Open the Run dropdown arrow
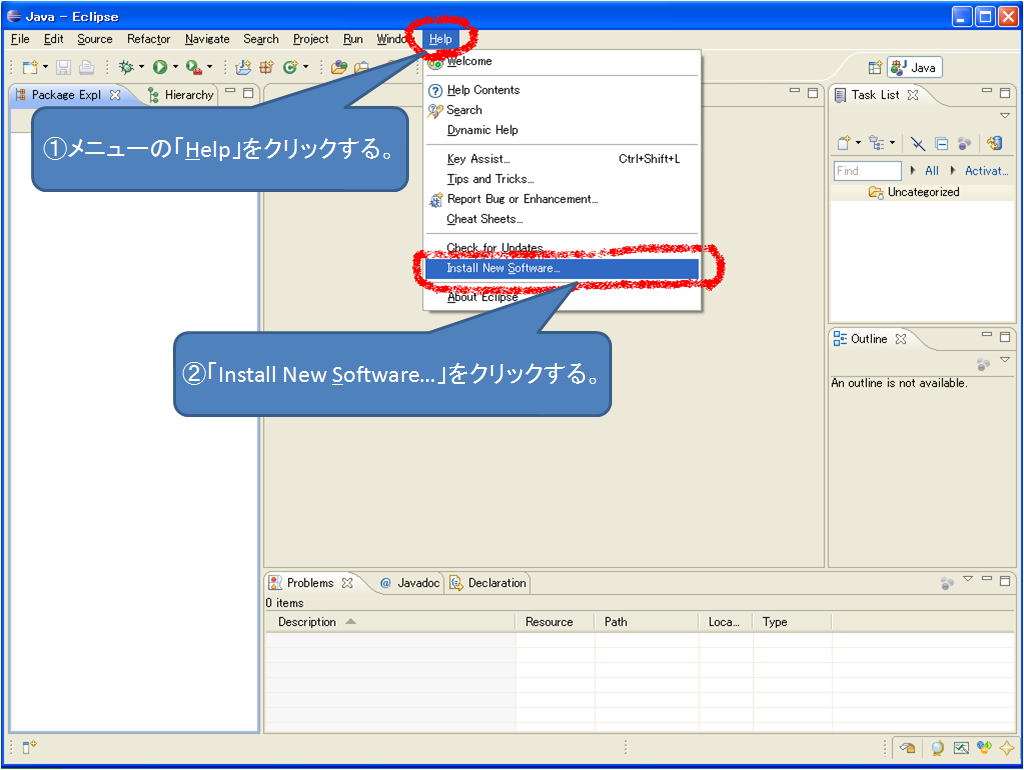1024x770 pixels. pyautogui.click(x=175, y=67)
